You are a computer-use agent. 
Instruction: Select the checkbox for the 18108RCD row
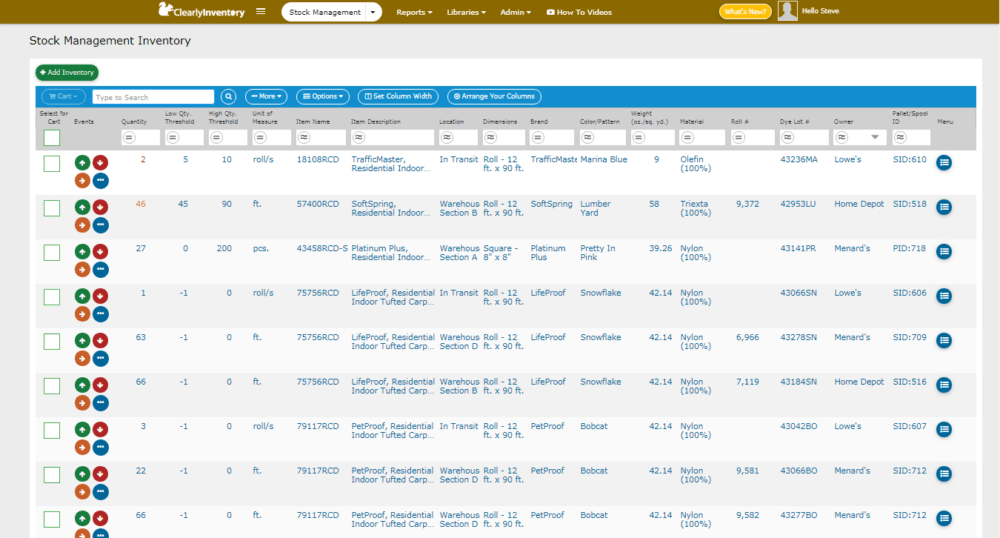click(x=52, y=164)
